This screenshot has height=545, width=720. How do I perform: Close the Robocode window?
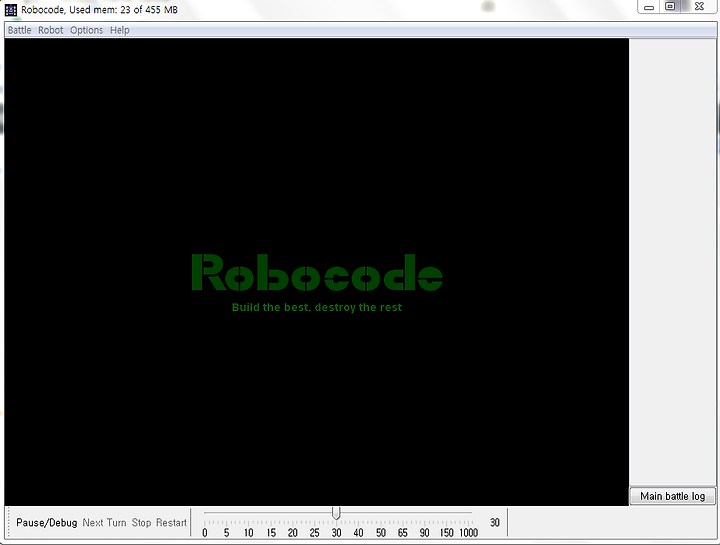(699, 6)
